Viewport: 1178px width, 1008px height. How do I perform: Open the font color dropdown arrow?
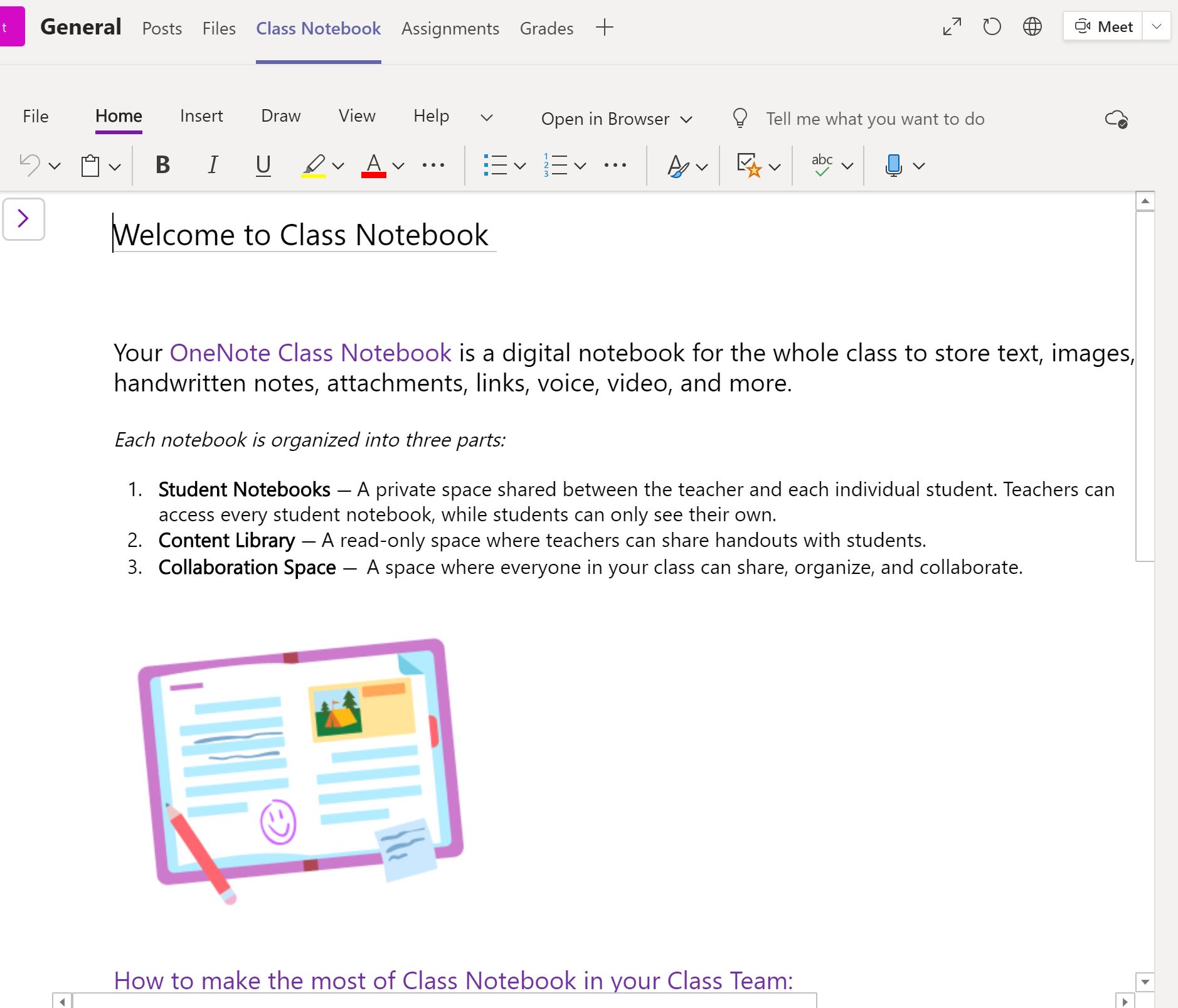[x=398, y=166]
